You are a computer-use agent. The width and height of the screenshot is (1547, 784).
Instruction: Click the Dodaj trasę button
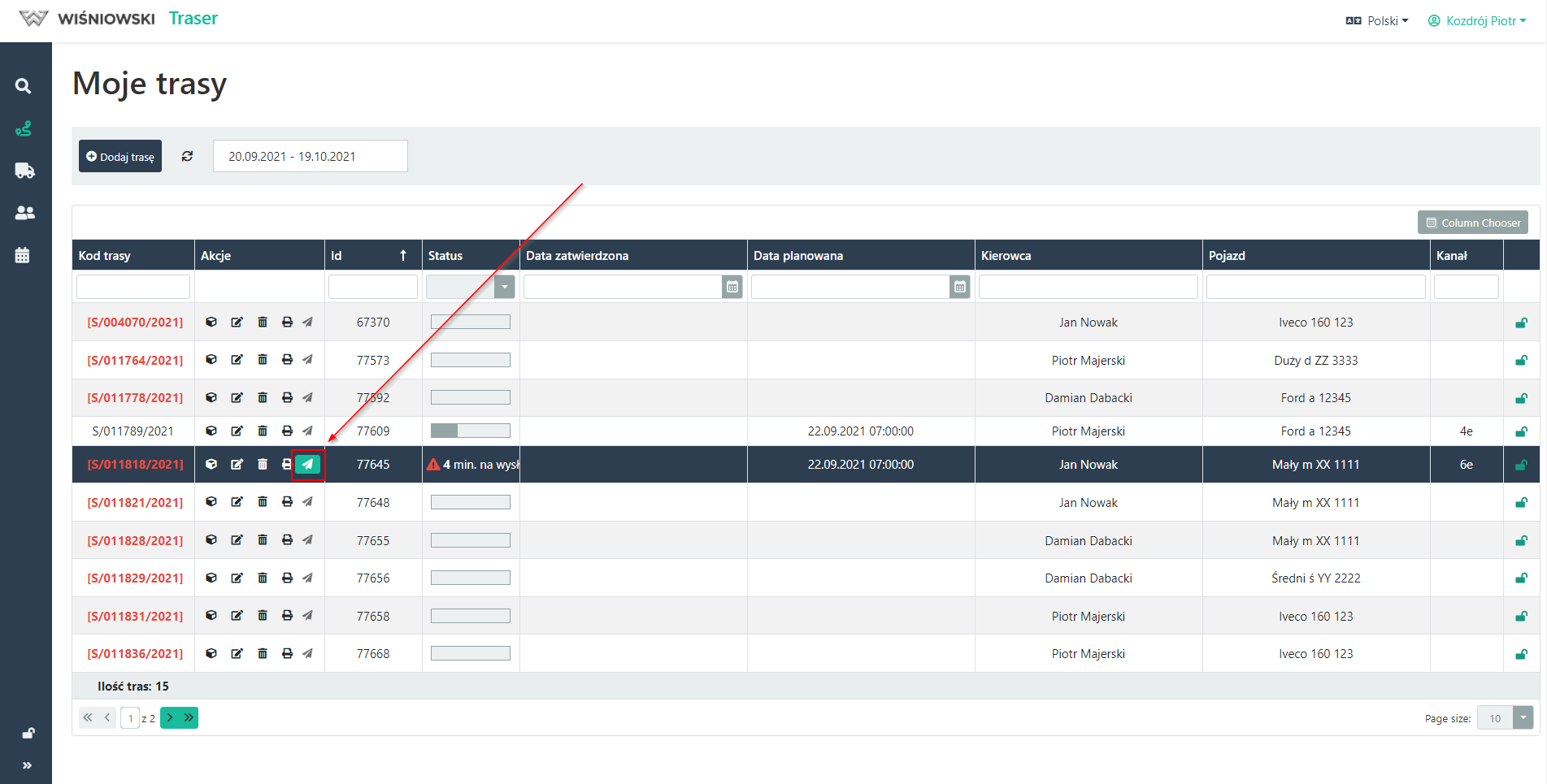click(120, 157)
